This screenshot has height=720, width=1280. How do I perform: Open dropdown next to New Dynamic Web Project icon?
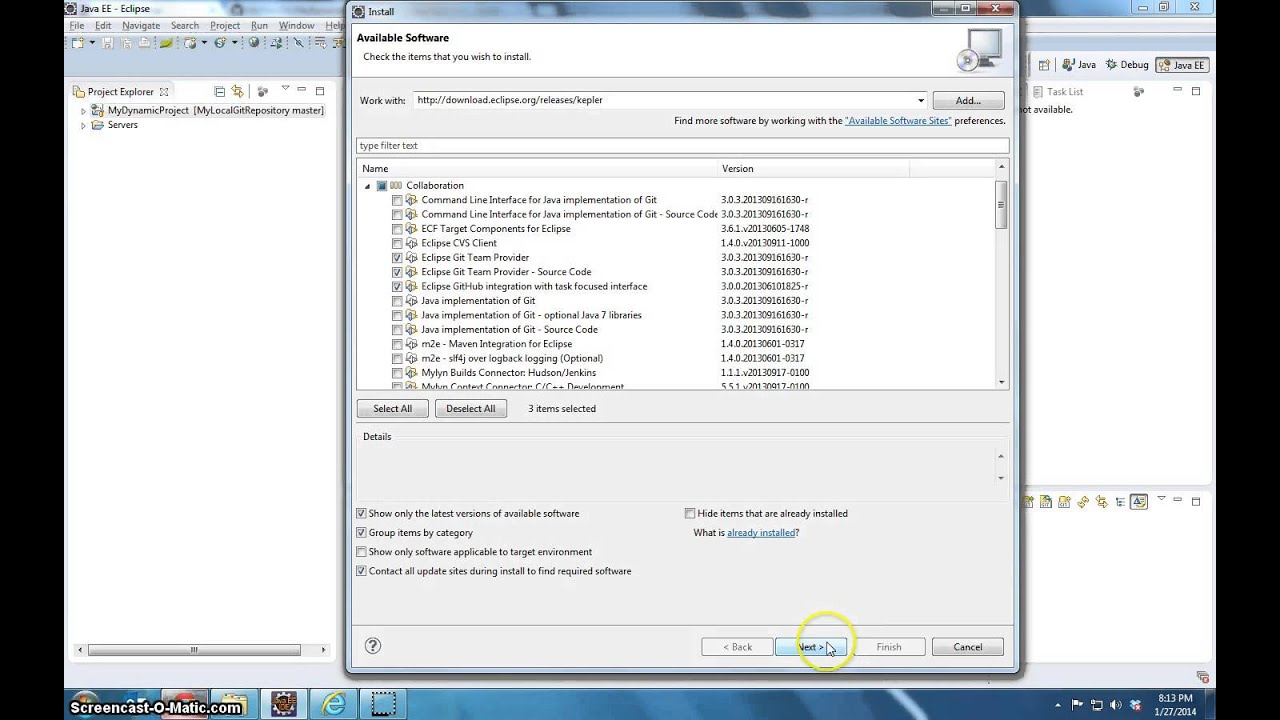[204, 43]
